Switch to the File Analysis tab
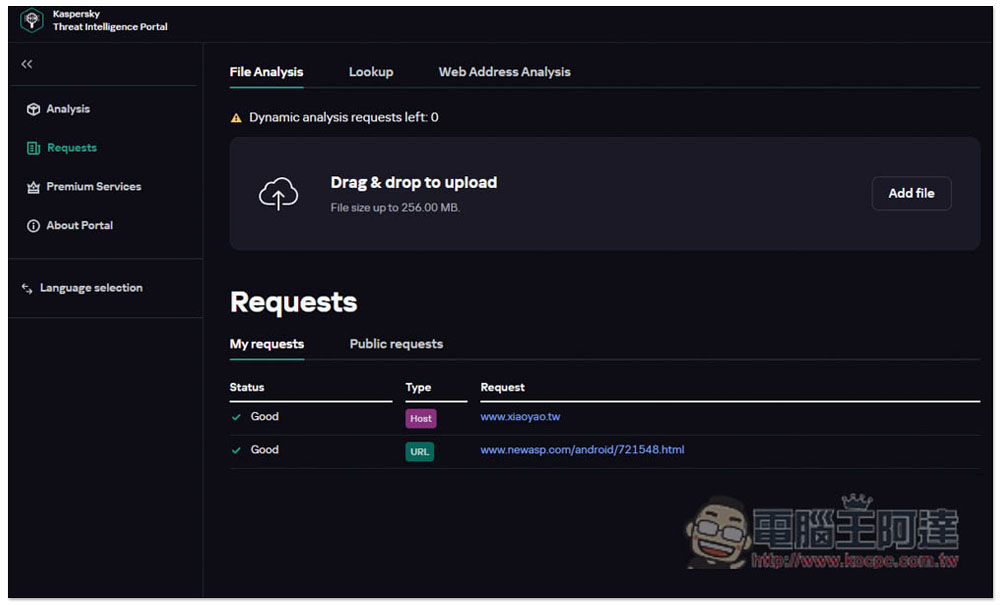Image resolution: width=1000 pixels, height=605 pixels. click(x=266, y=72)
